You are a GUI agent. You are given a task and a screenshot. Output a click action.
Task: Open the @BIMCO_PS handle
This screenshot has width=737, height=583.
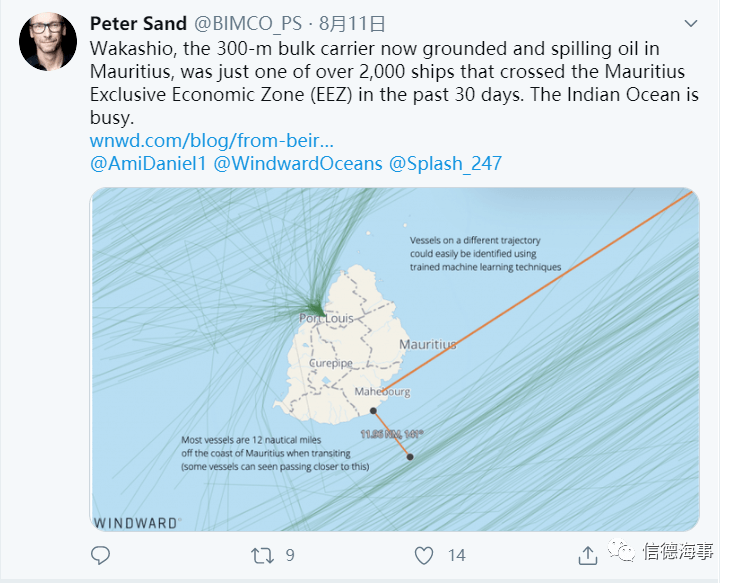pos(248,24)
